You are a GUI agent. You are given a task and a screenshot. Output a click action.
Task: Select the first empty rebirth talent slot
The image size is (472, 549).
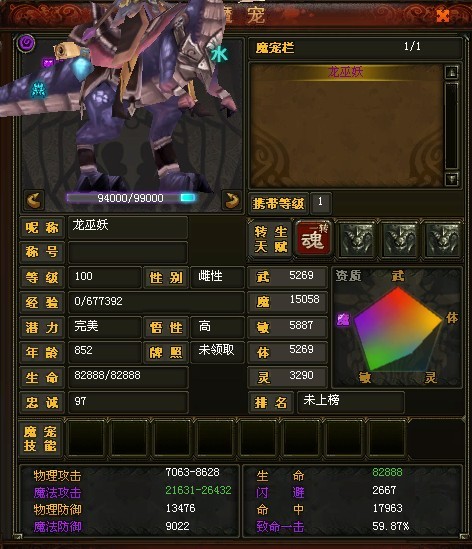click(x=357, y=239)
